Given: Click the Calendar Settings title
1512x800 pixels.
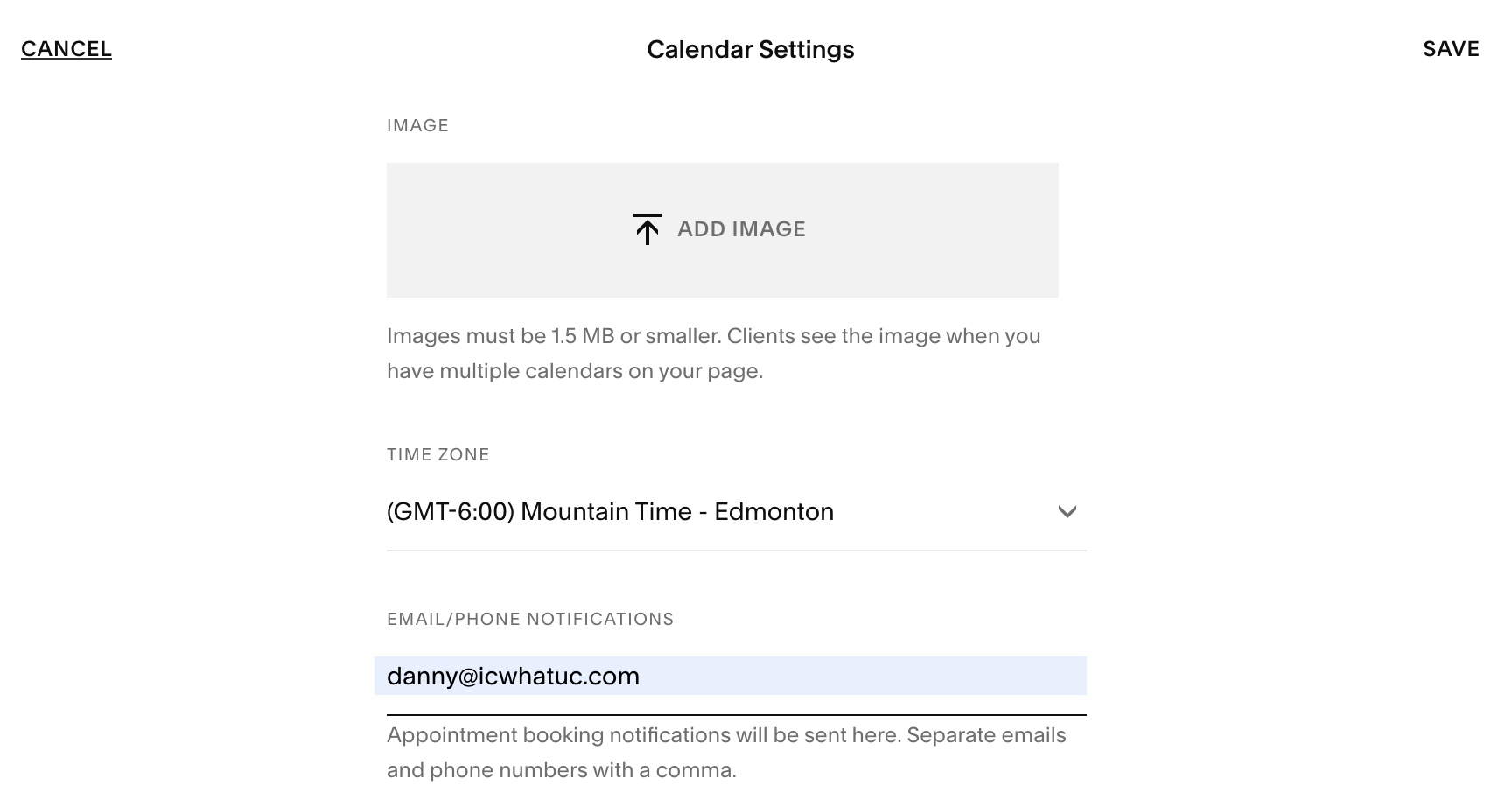Looking at the screenshot, I should (751, 50).
